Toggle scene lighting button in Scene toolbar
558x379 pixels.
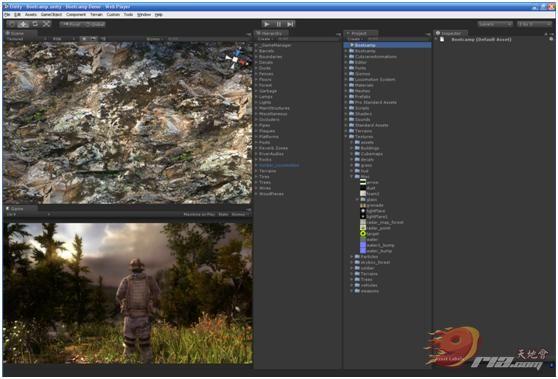tap(85, 39)
